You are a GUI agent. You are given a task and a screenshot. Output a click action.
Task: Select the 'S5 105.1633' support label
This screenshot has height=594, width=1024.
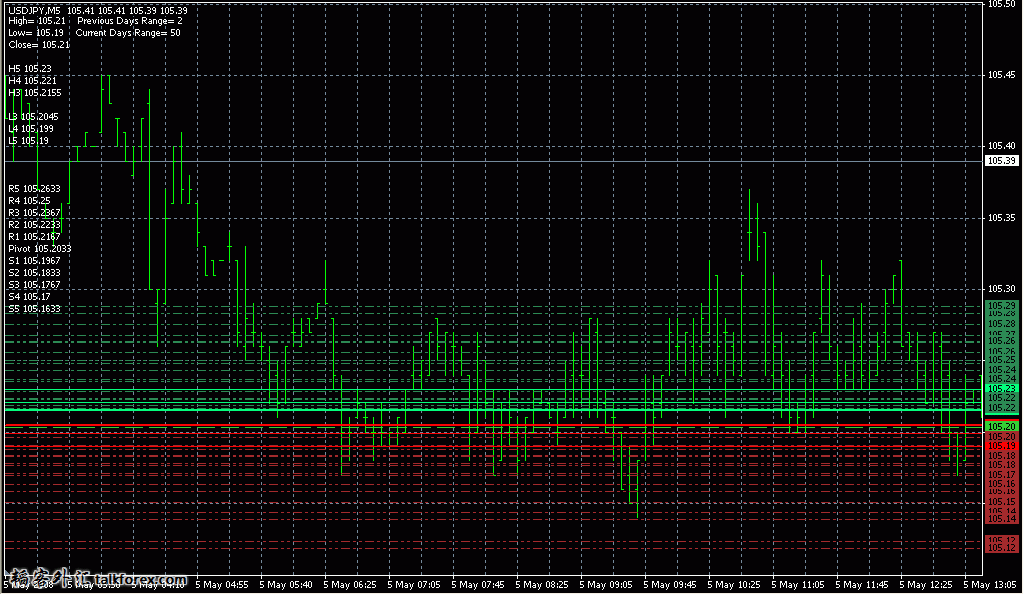(34, 309)
